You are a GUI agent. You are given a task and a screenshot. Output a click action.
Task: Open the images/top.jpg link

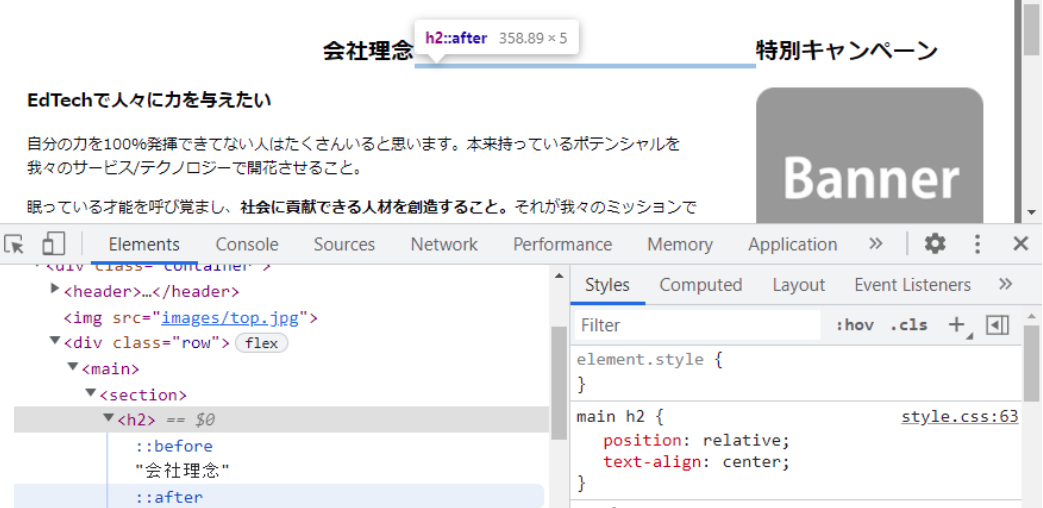coord(230,318)
